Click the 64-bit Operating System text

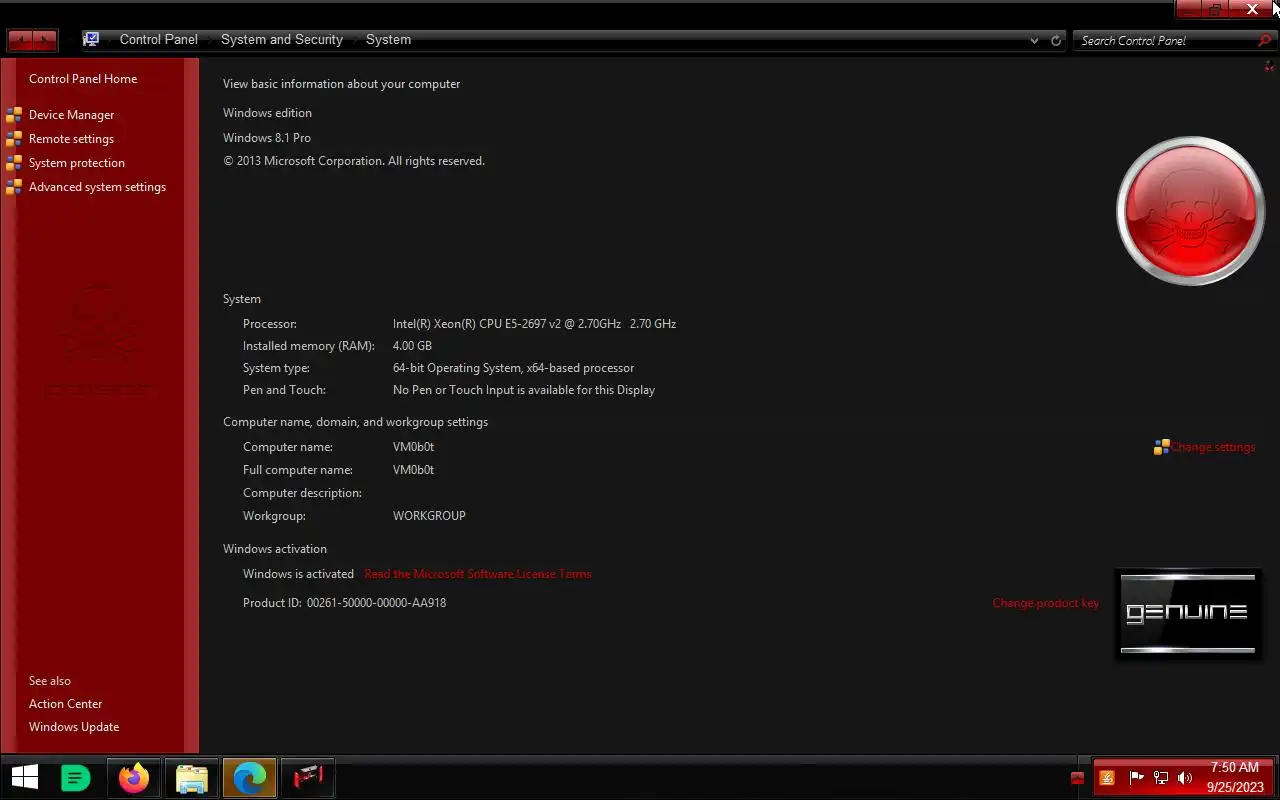513,368
